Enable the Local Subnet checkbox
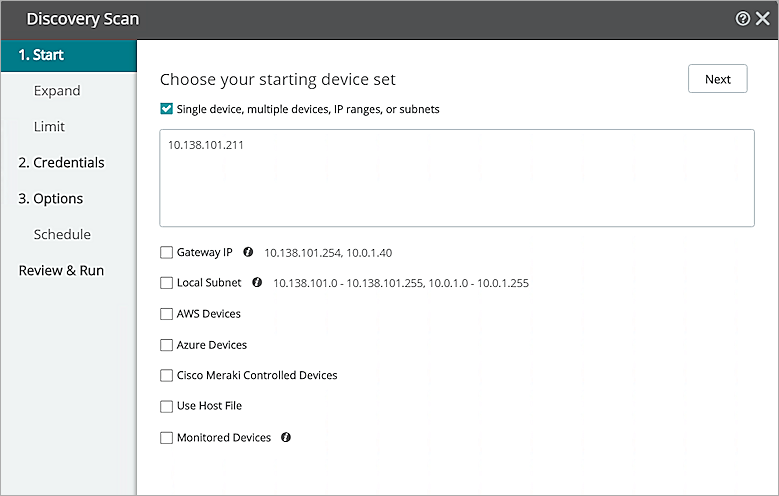The height and width of the screenshot is (496, 779). 166,283
